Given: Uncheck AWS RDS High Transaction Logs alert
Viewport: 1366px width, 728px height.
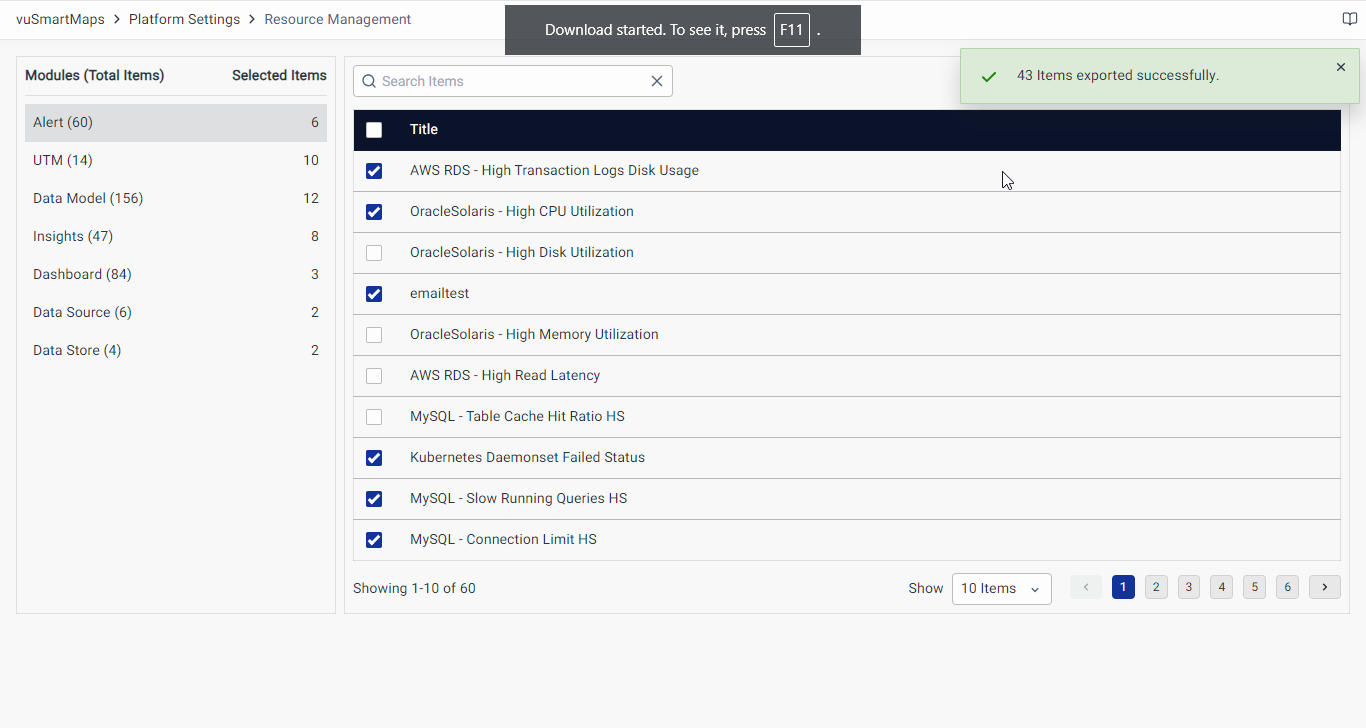Looking at the screenshot, I should coord(374,171).
